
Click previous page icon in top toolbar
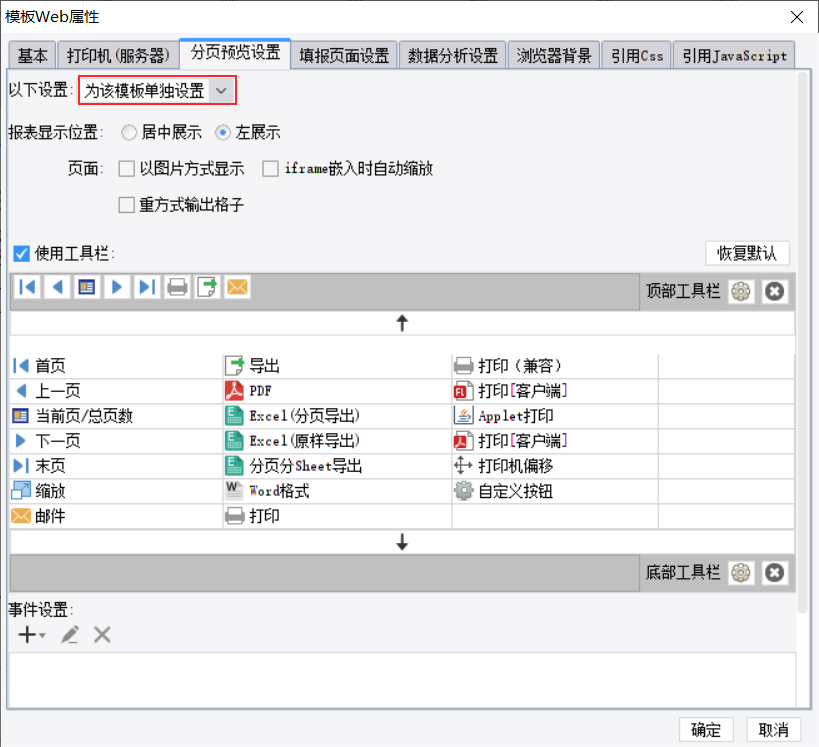click(x=57, y=287)
